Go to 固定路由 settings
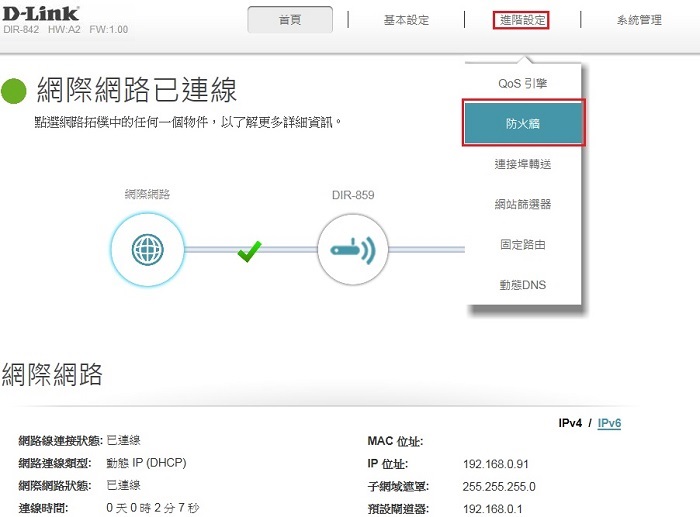The image size is (700, 517). pos(523,244)
